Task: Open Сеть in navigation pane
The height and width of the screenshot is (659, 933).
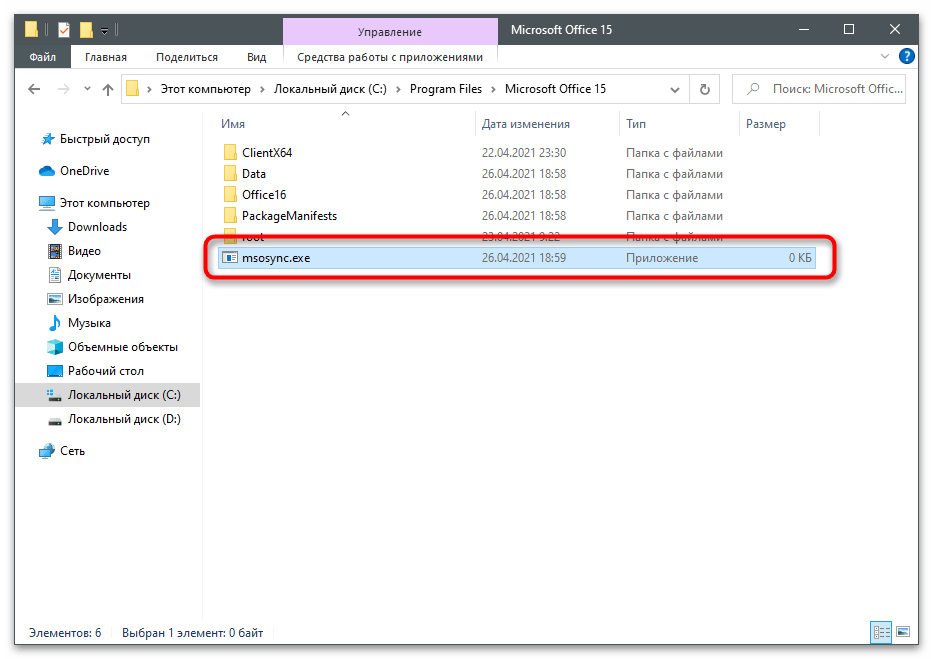Action: click(72, 451)
